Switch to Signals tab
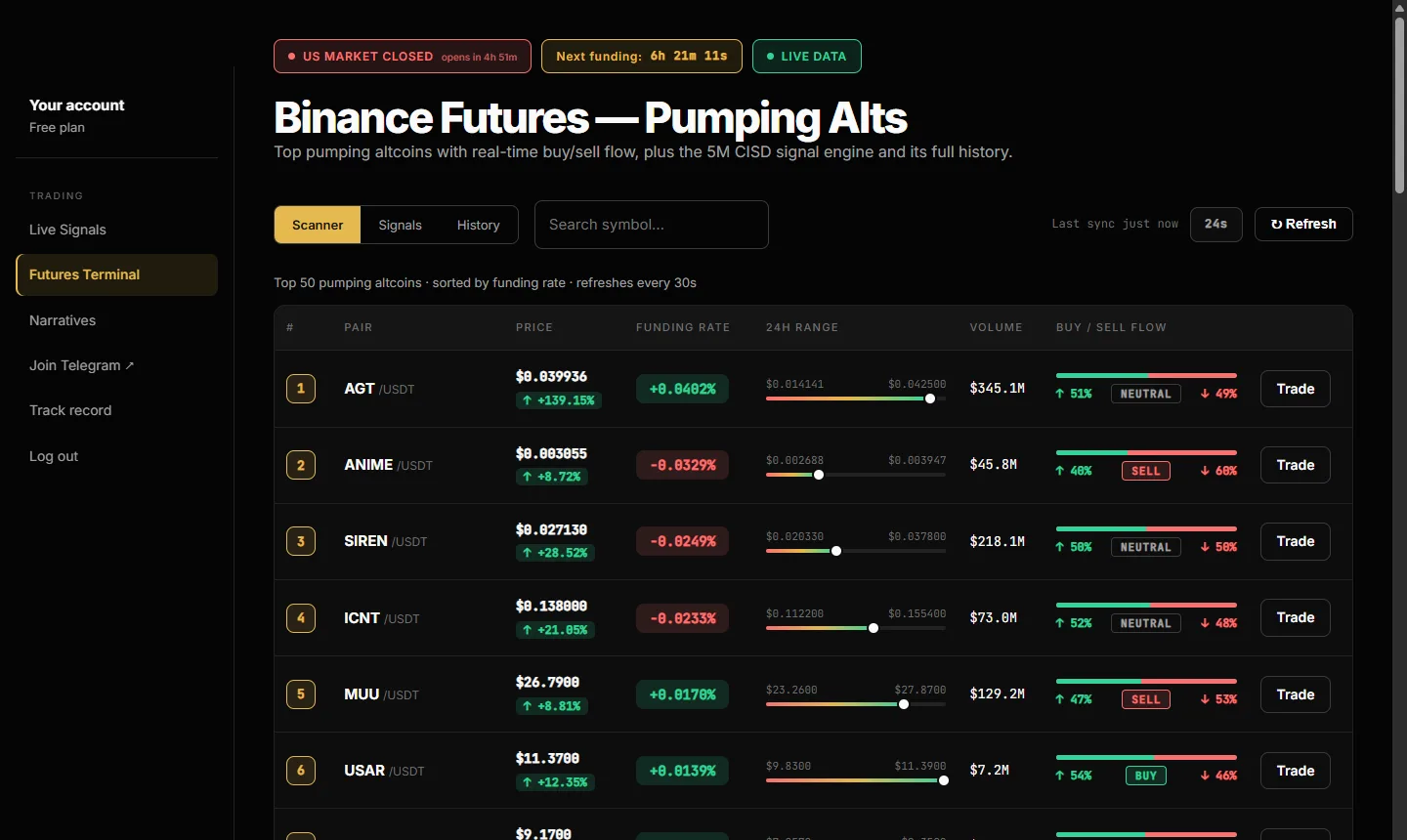Viewport: 1407px width, 840px height. tap(401, 225)
